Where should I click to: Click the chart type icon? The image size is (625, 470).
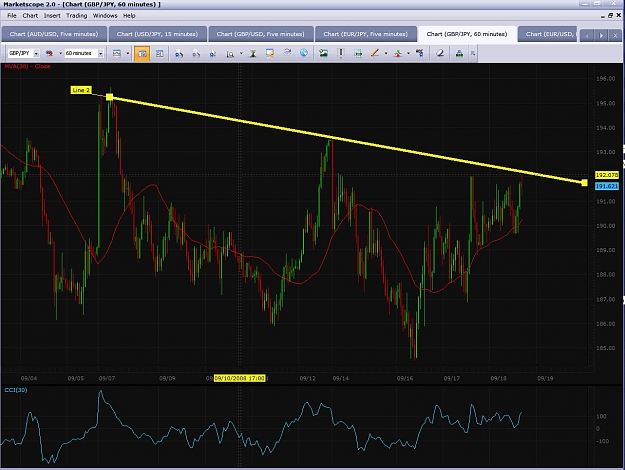click(117, 53)
